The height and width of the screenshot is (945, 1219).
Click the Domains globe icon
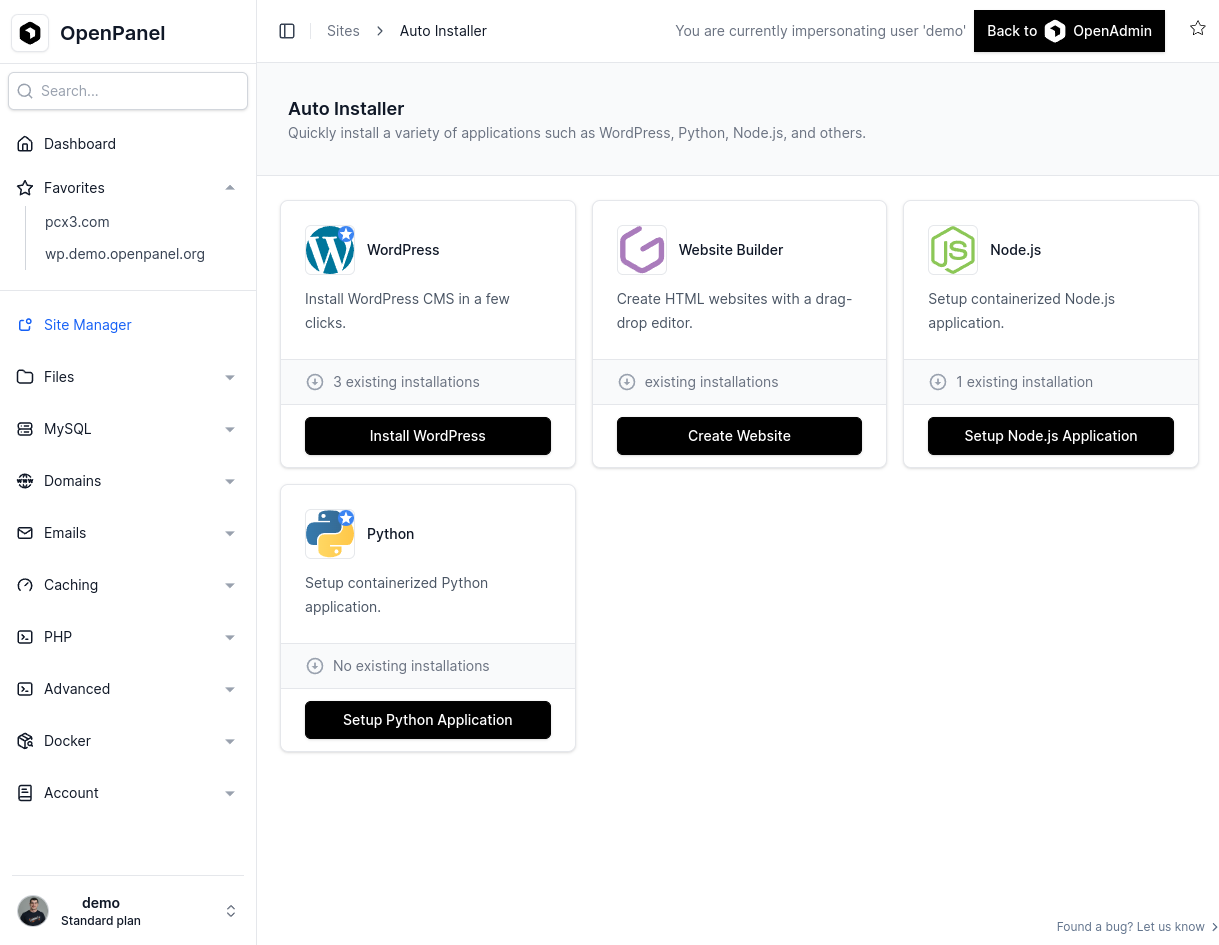(x=25, y=481)
